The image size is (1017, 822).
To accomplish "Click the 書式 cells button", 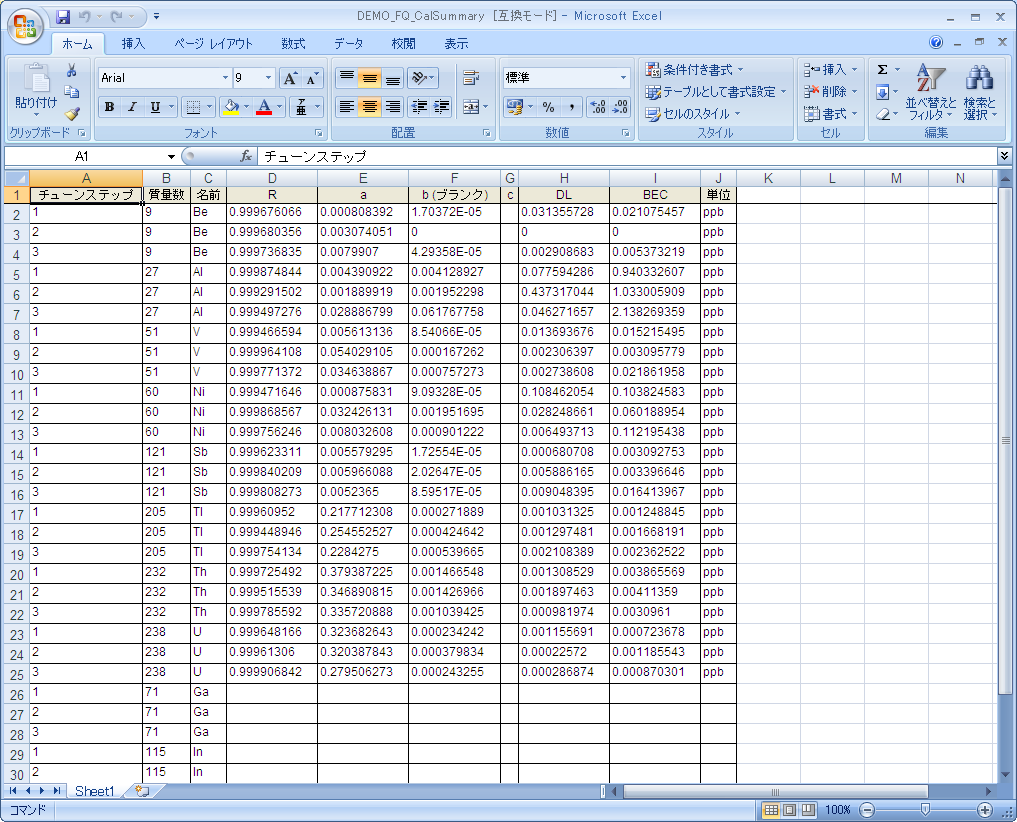I will [830, 114].
